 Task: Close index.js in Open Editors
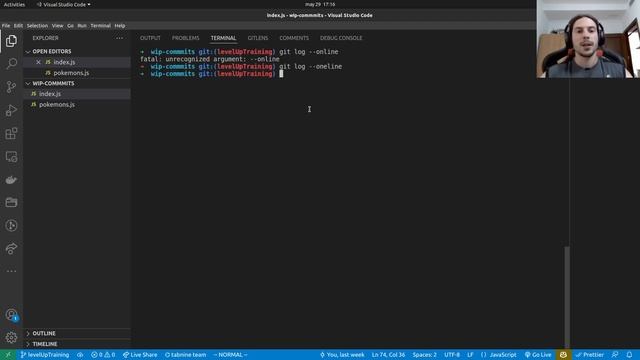(38, 62)
